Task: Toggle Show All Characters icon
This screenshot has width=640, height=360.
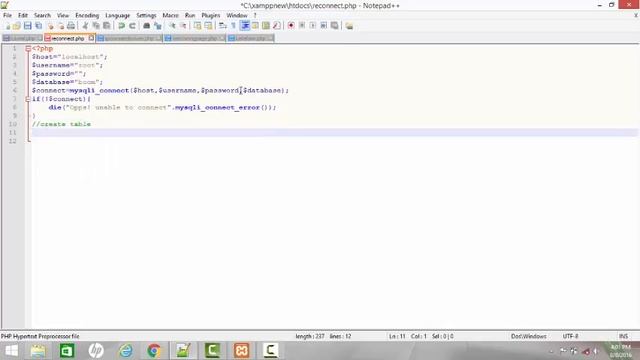Action: (x=233, y=26)
